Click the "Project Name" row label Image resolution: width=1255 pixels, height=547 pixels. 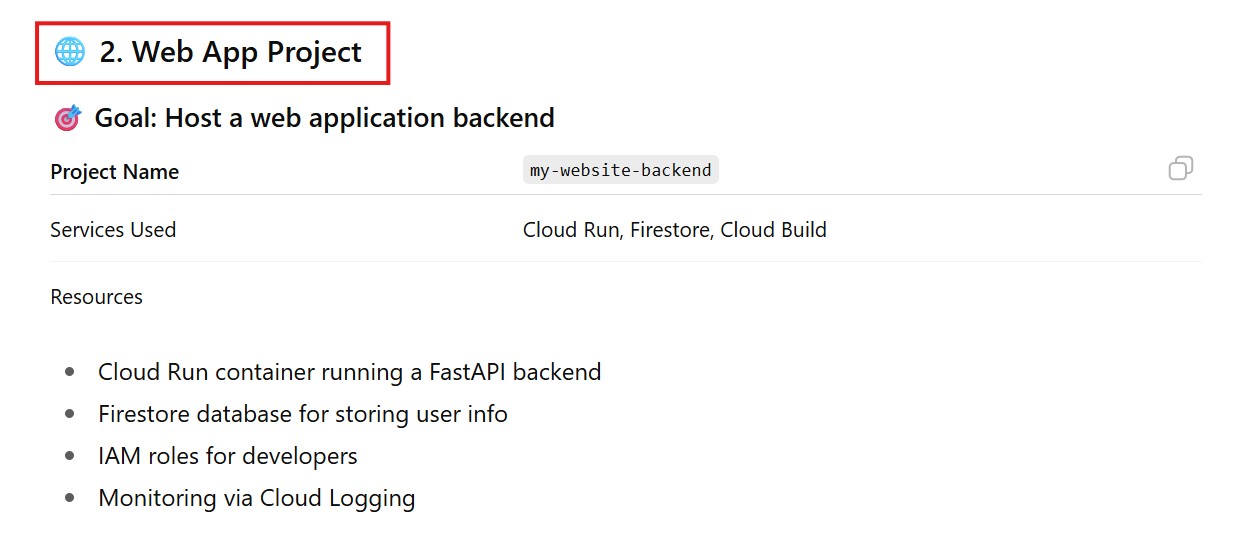tap(114, 172)
